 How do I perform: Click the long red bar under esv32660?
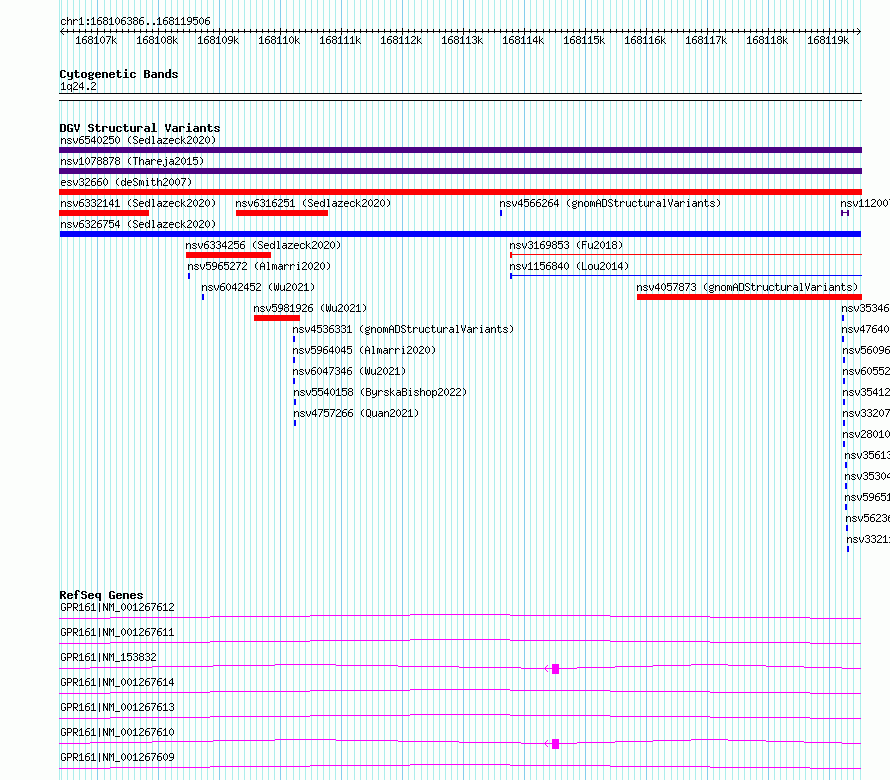click(x=460, y=192)
